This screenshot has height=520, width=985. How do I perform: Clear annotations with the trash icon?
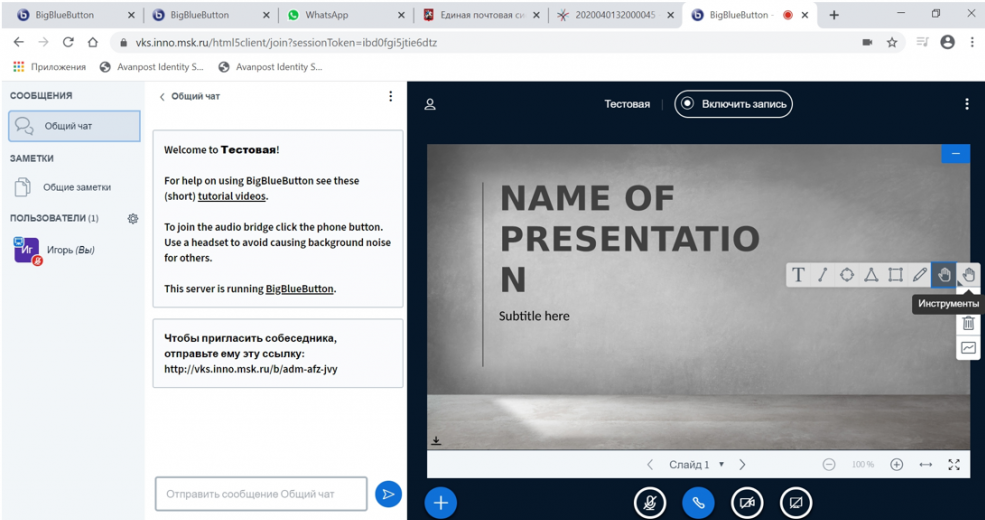968,323
